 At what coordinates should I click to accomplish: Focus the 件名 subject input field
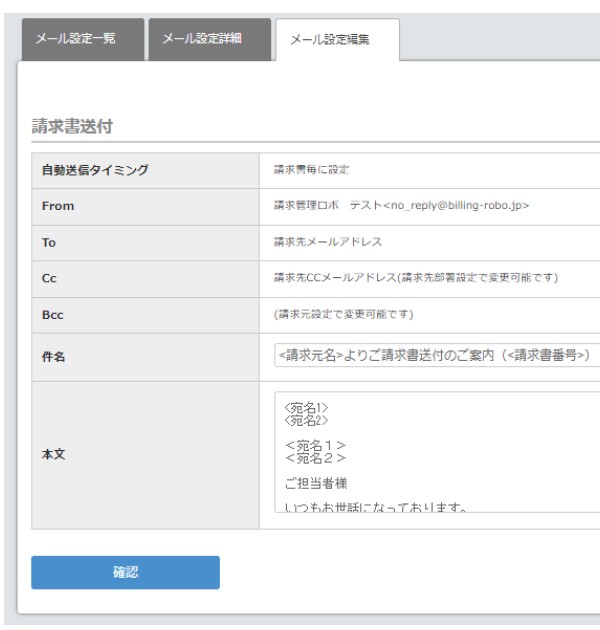[436, 356]
